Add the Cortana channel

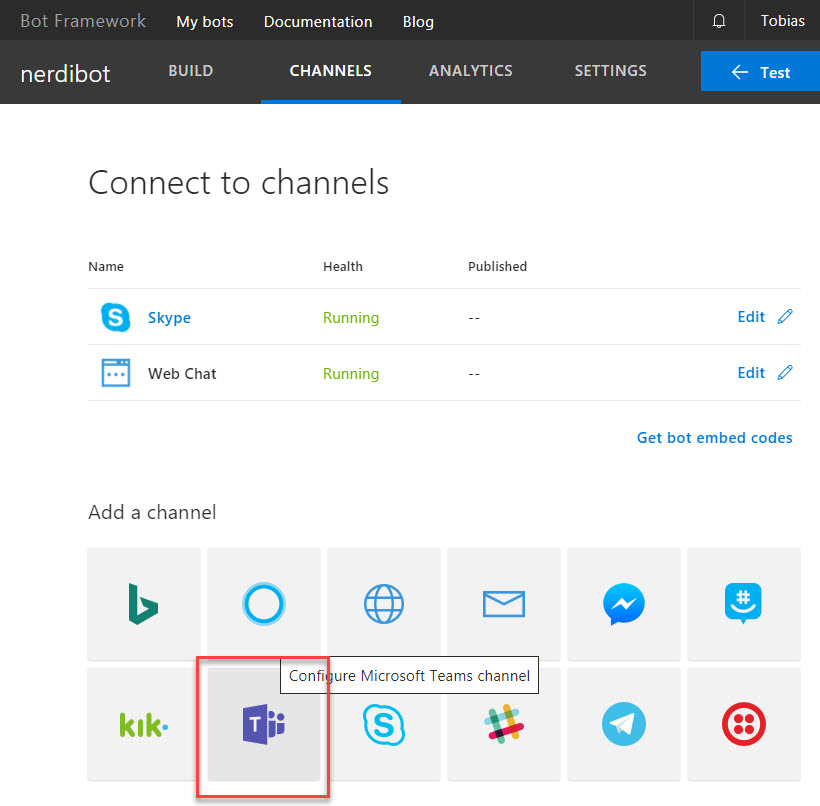point(264,604)
